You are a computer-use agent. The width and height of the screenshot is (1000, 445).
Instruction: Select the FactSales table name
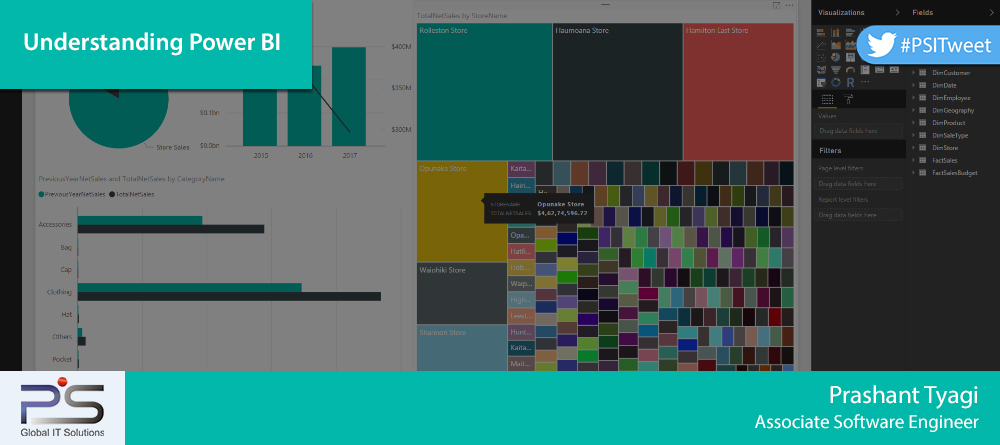coord(945,160)
